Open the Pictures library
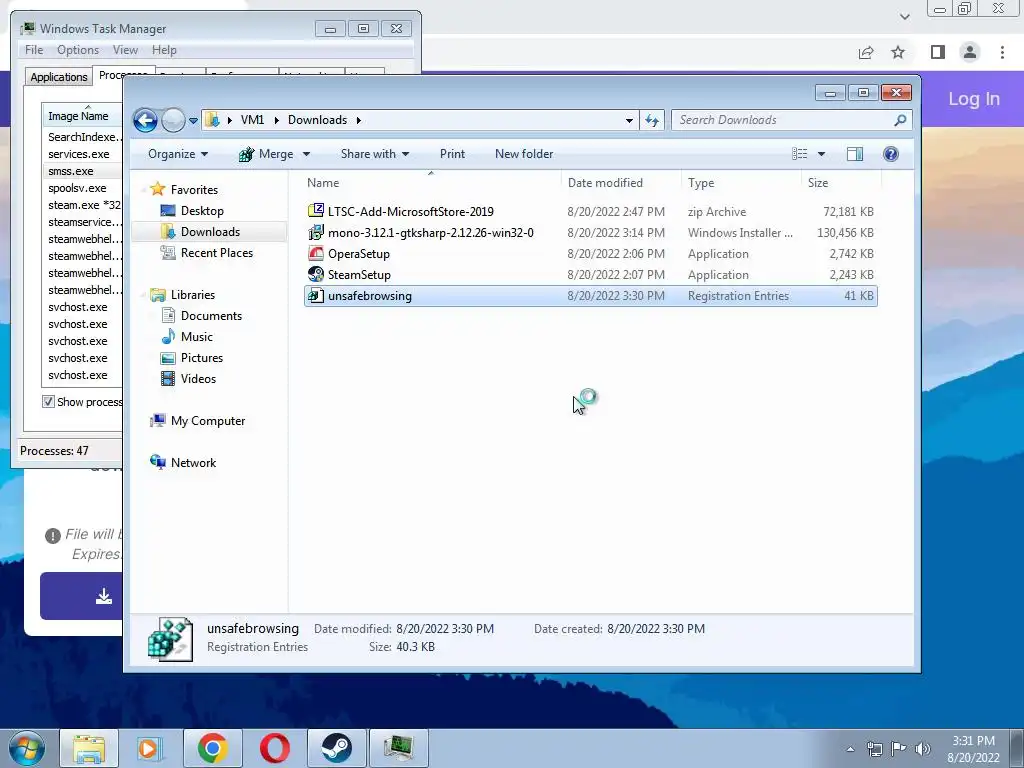Viewport: 1024px width, 768px height. (202, 358)
